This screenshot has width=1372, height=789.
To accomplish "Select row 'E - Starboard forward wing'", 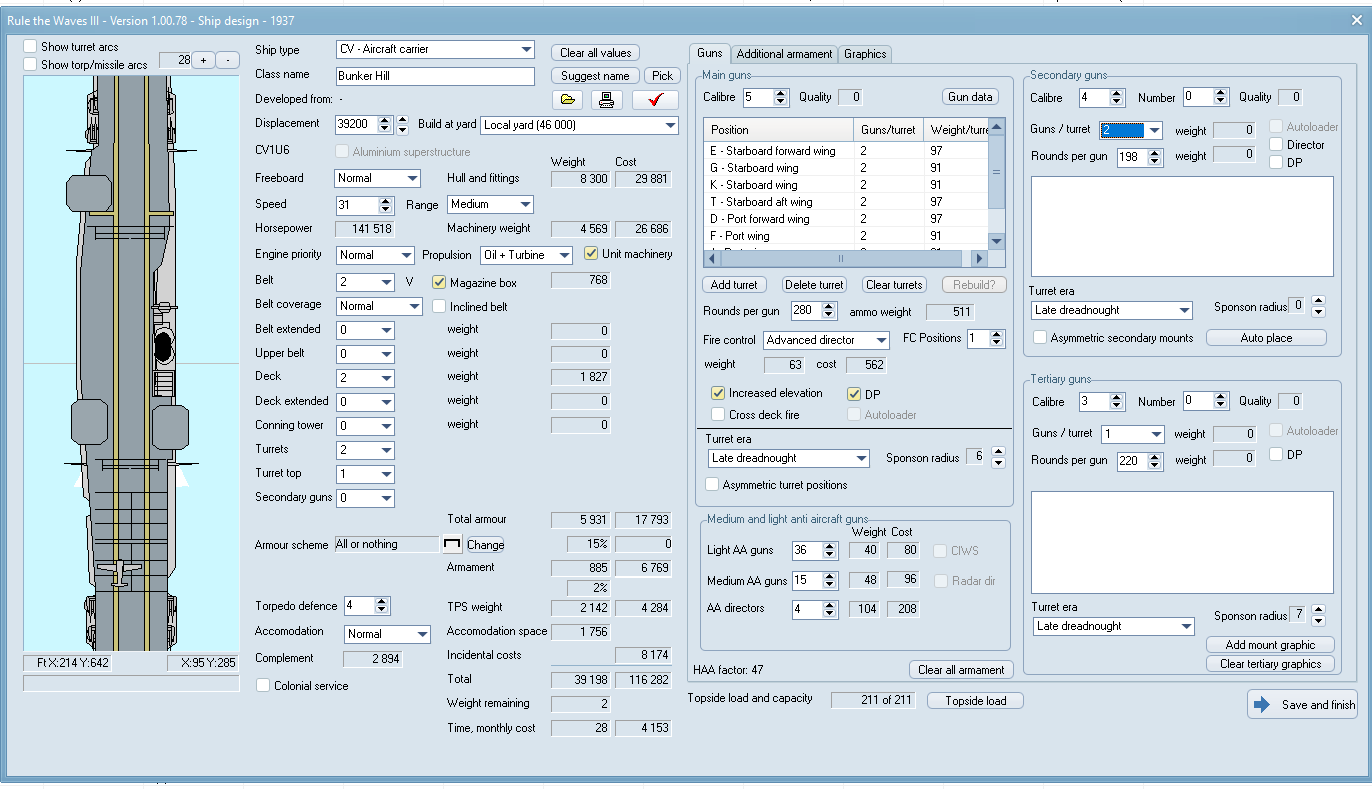I will pyautogui.click(x=846, y=151).
